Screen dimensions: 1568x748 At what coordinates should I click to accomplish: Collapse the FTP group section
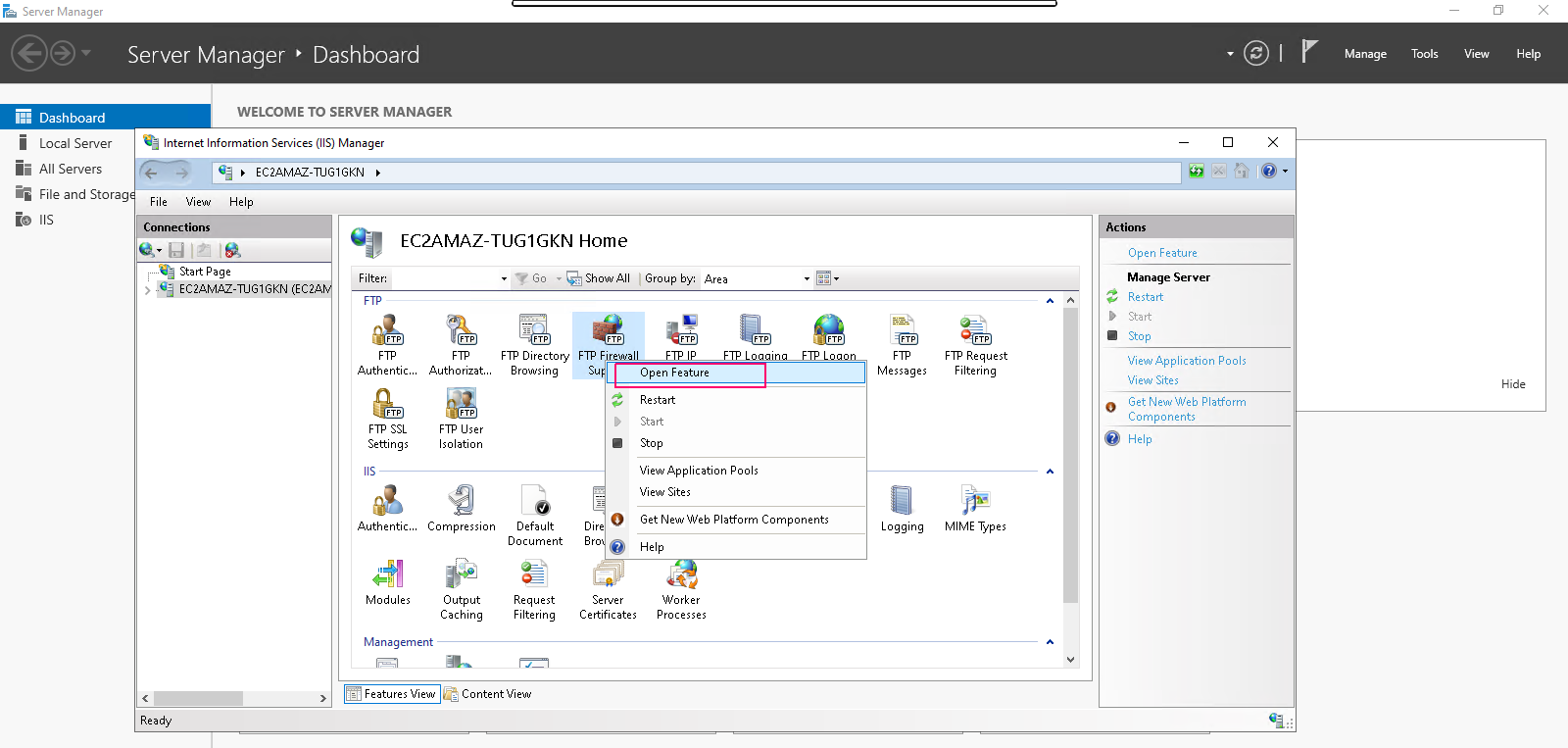coord(1050,301)
